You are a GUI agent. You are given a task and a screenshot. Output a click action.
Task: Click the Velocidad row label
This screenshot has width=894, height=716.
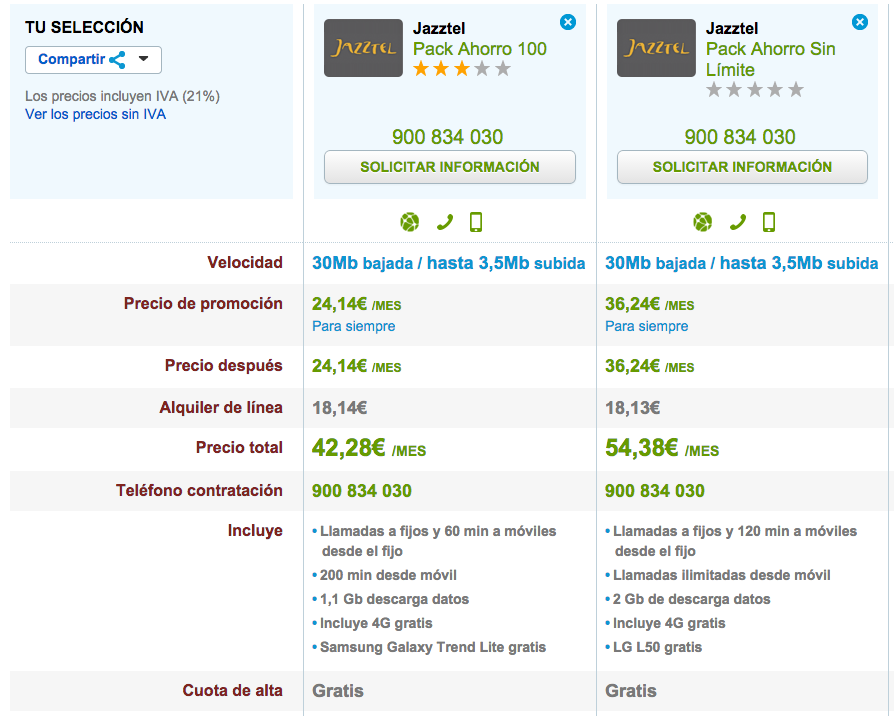pos(245,262)
